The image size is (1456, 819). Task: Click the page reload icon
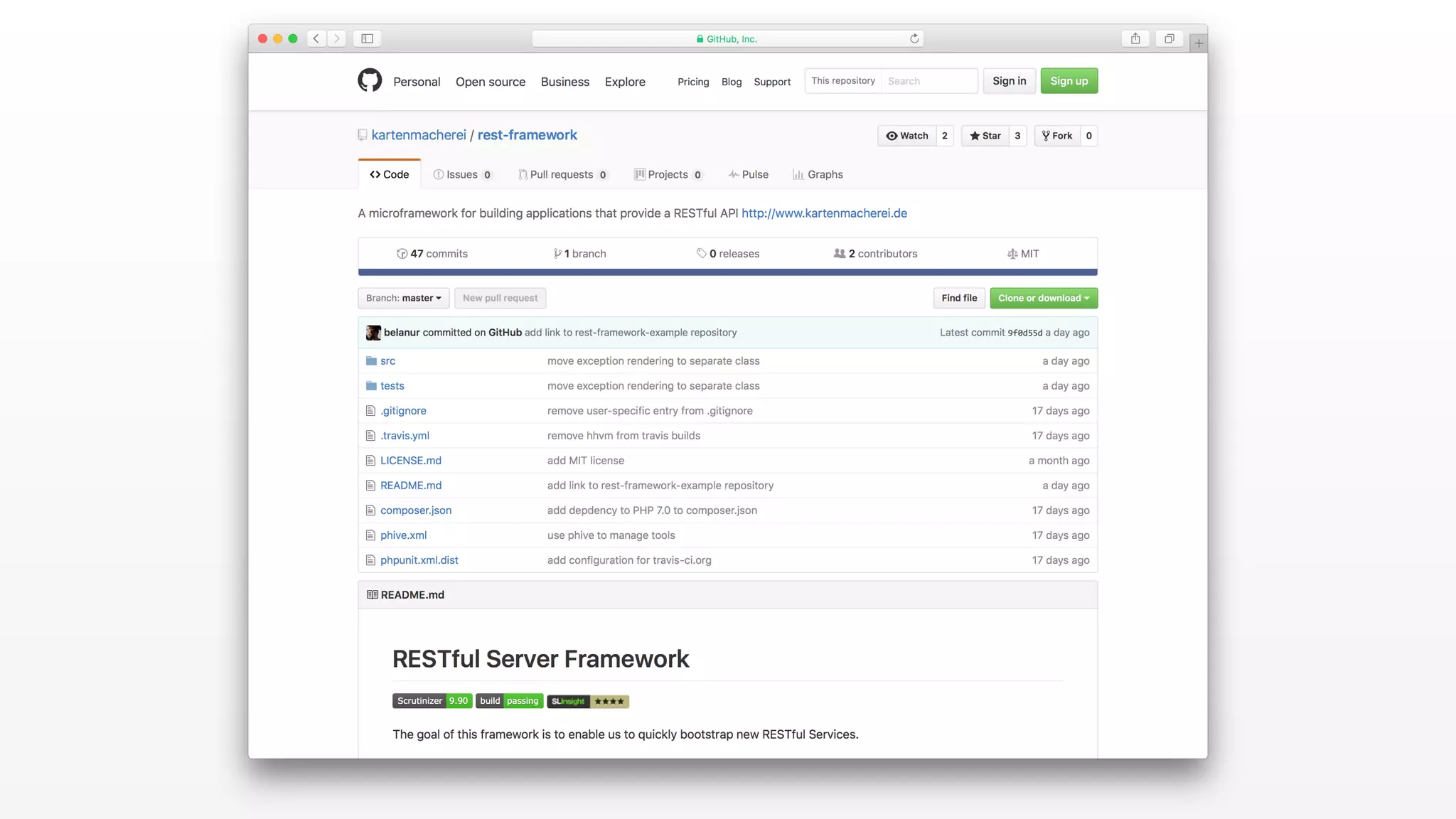pos(914,38)
